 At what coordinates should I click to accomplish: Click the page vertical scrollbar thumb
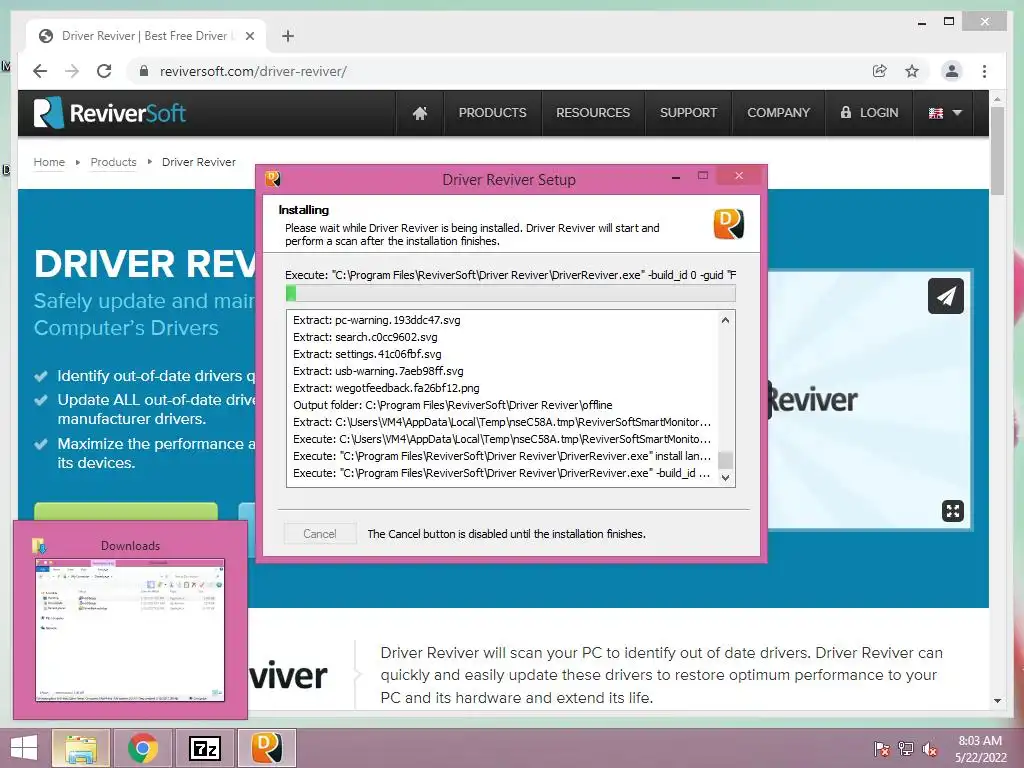tap(997, 150)
